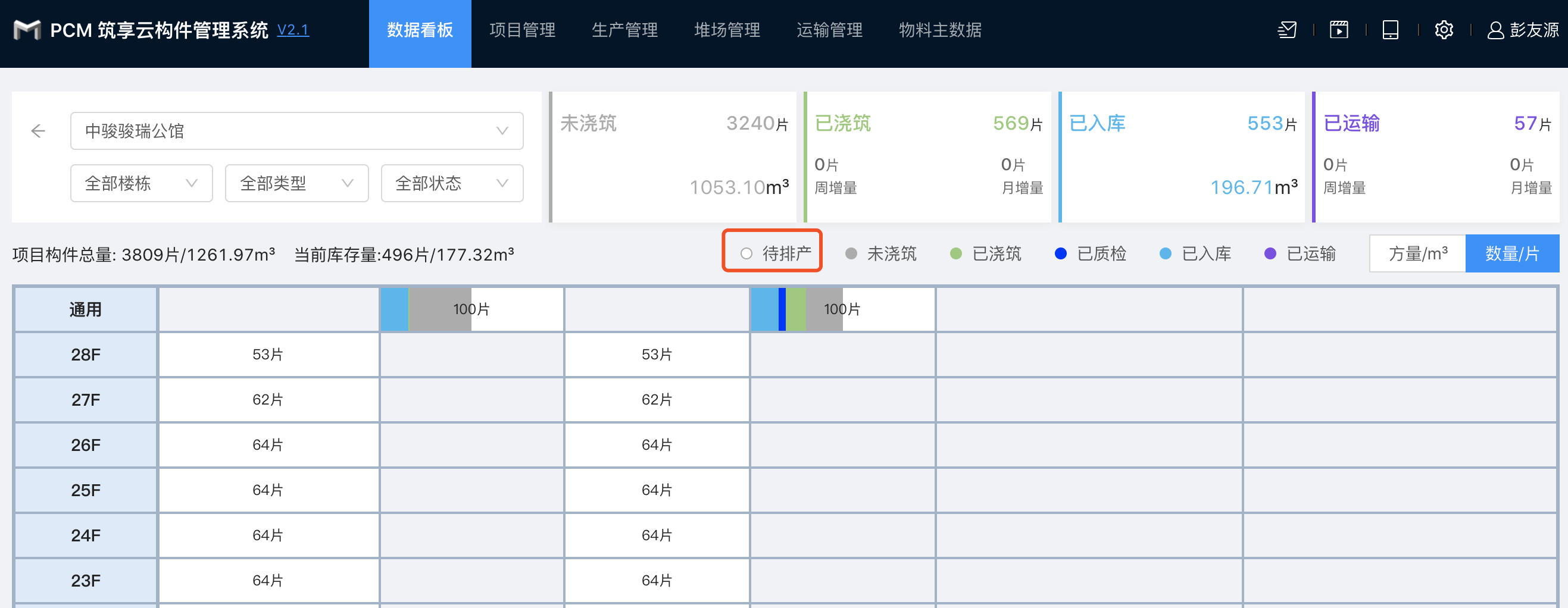Toggle the 待排产 legend filter
The image size is (1568, 608).
tap(775, 253)
